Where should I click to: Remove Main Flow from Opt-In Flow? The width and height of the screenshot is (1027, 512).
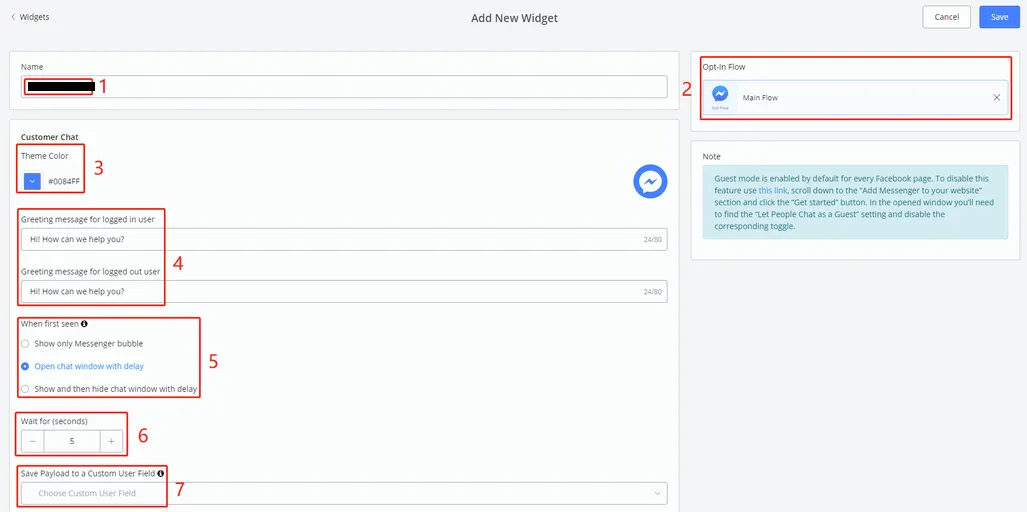tap(996, 98)
